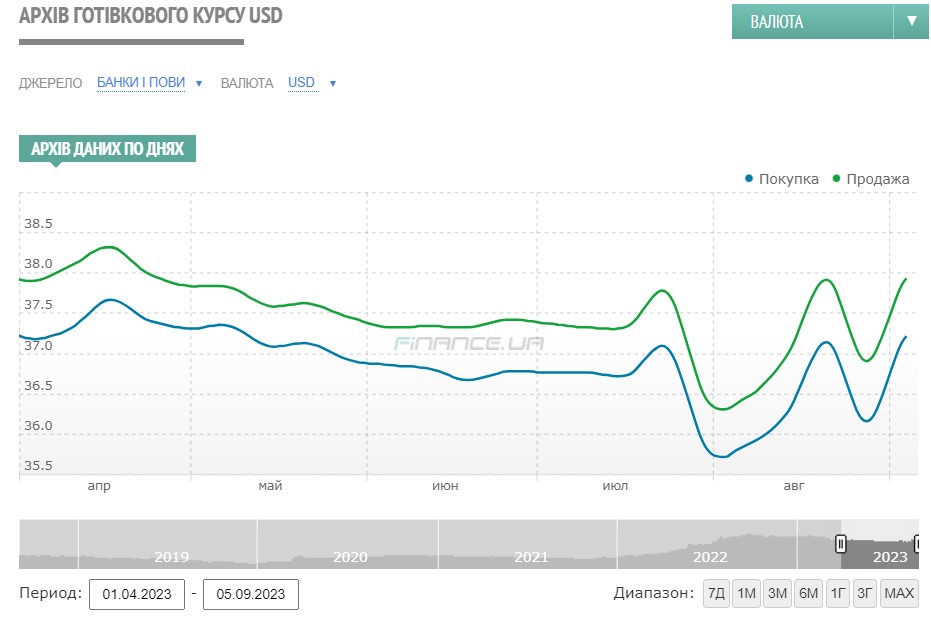Toggle the Продажа series in legend
Viewport: 931px width, 623px height.
point(877,179)
